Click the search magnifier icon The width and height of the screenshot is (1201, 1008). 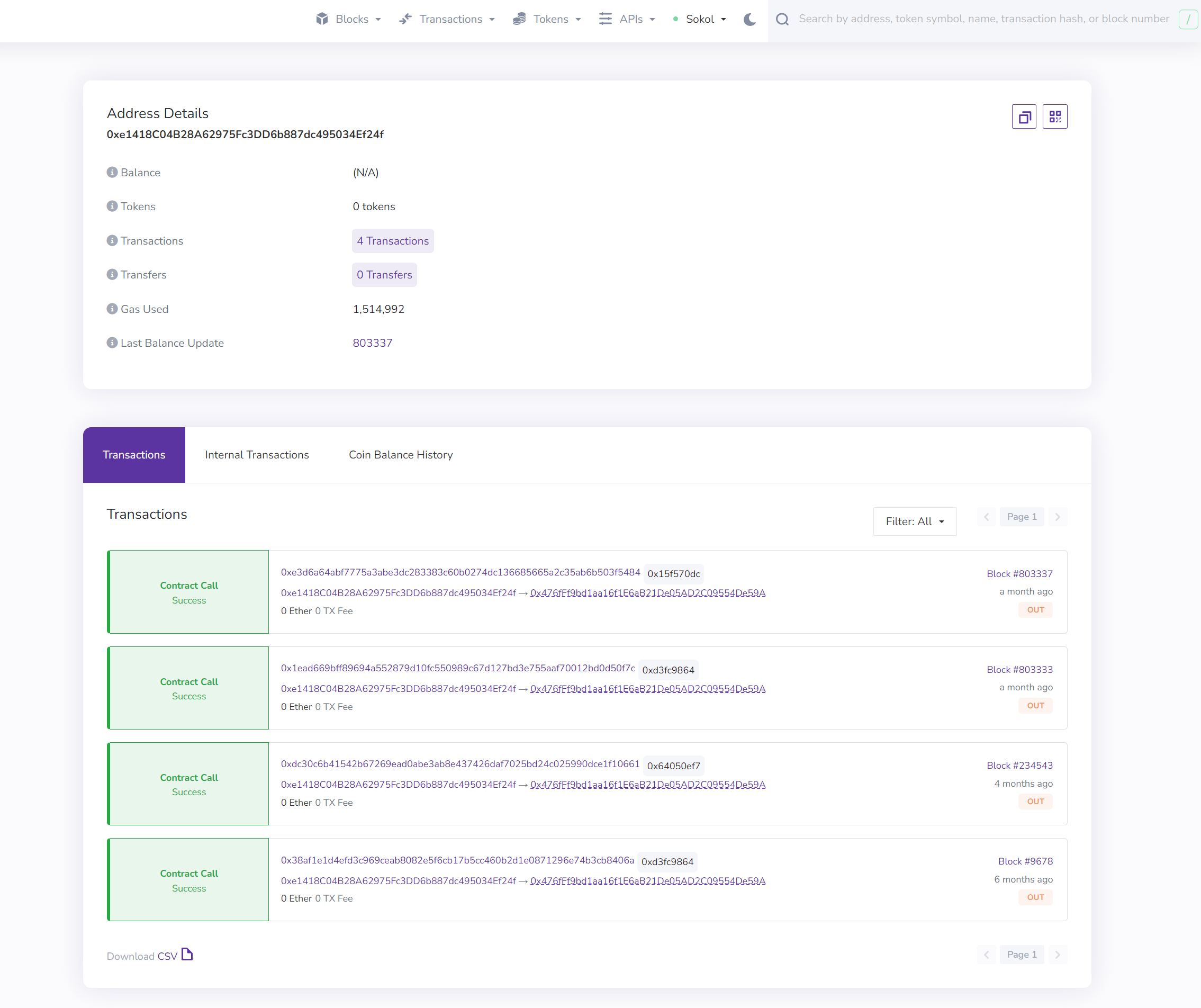[782, 20]
